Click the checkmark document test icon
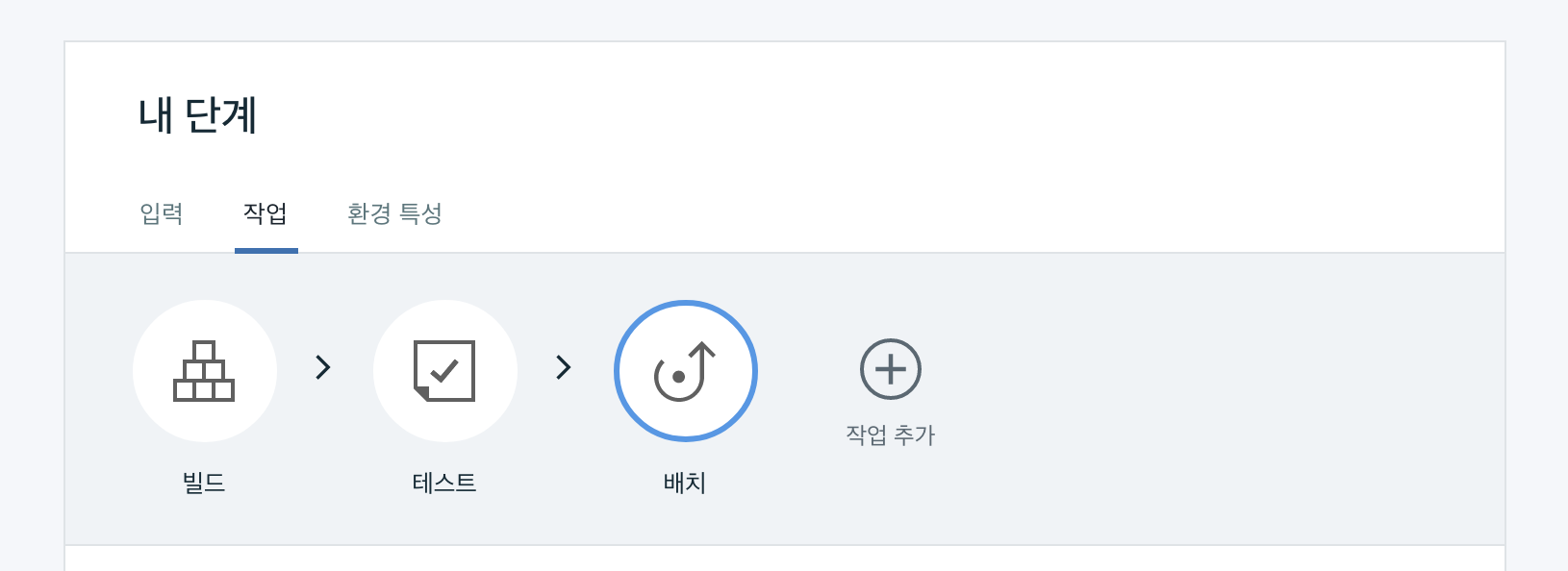This screenshot has width=1568, height=571. coord(444,371)
